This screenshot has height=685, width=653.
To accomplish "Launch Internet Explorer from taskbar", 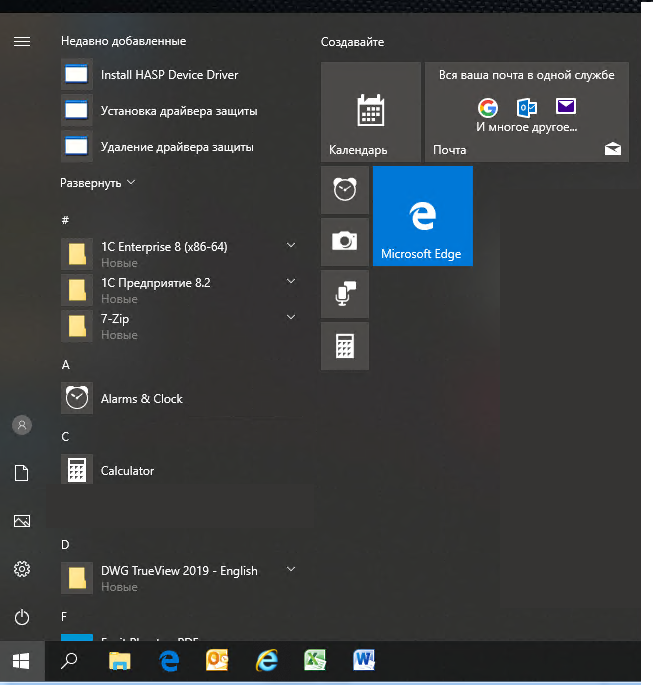I will (x=266, y=661).
